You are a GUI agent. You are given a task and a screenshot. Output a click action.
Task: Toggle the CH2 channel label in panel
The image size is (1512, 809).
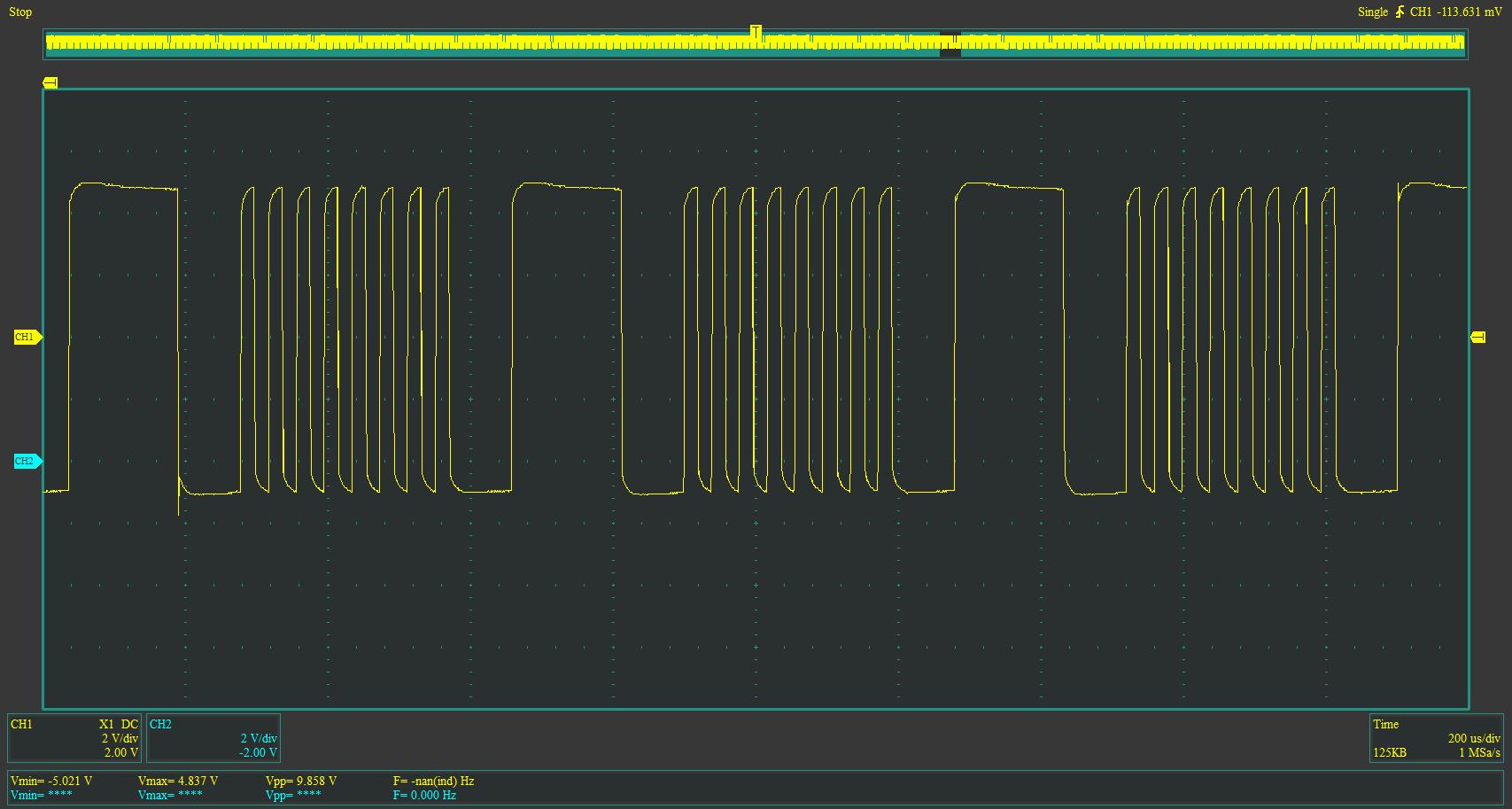click(x=161, y=724)
